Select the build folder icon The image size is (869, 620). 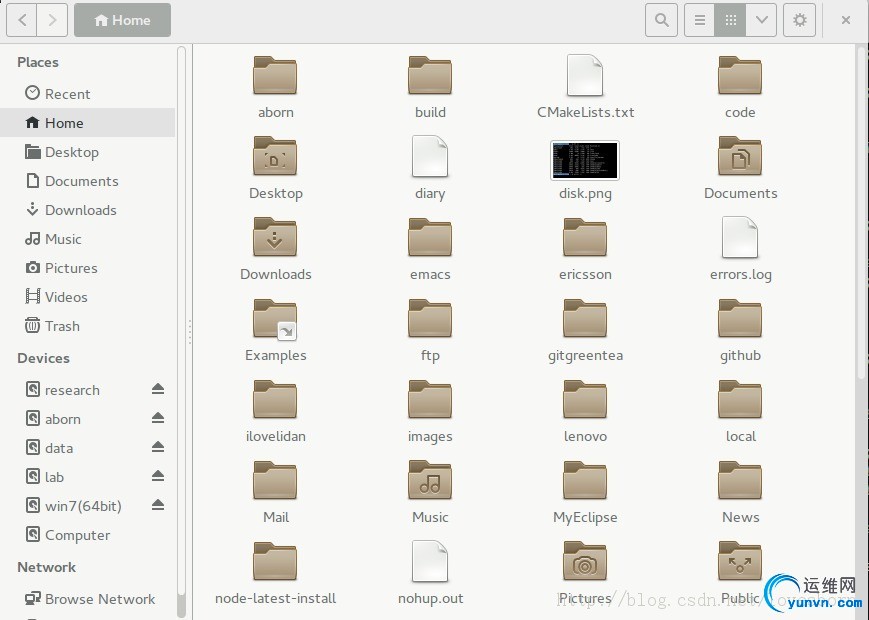(x=430, y=75)
